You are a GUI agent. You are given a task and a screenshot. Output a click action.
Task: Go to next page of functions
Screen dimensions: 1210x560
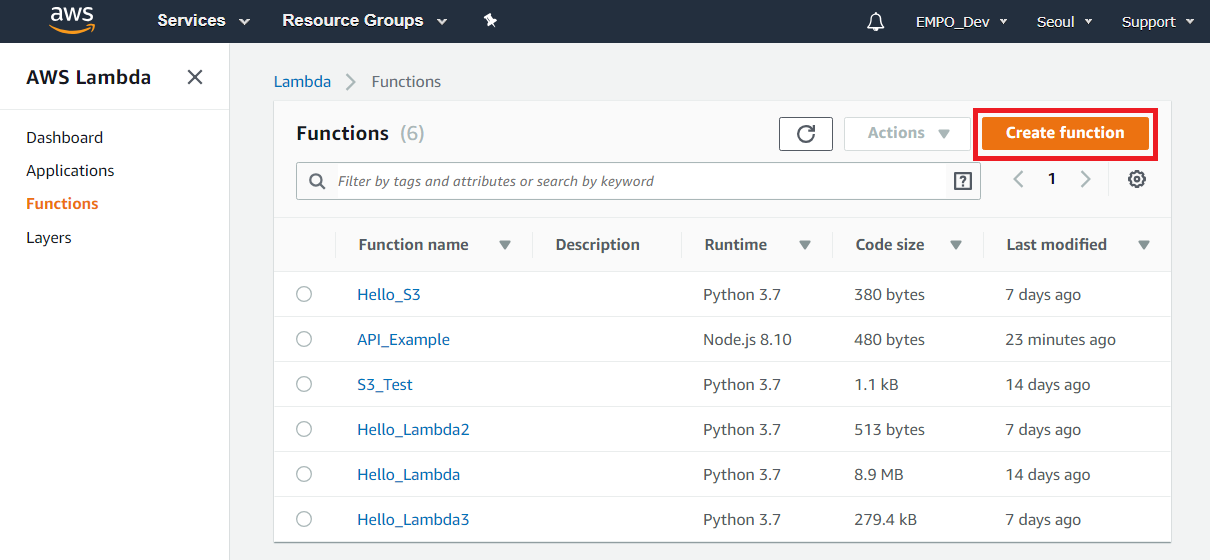(1086, 180)
